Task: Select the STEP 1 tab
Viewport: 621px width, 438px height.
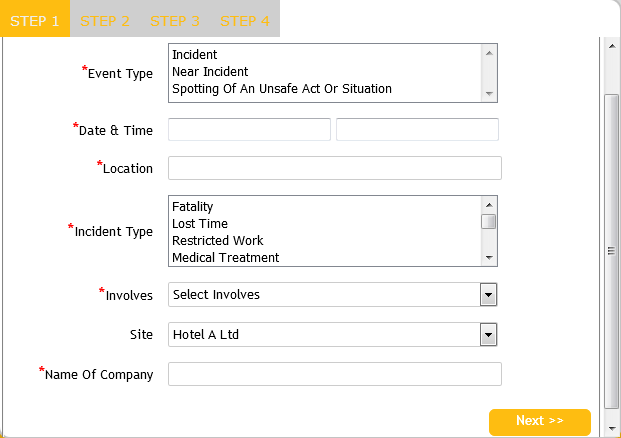Action: click(35, 20)
